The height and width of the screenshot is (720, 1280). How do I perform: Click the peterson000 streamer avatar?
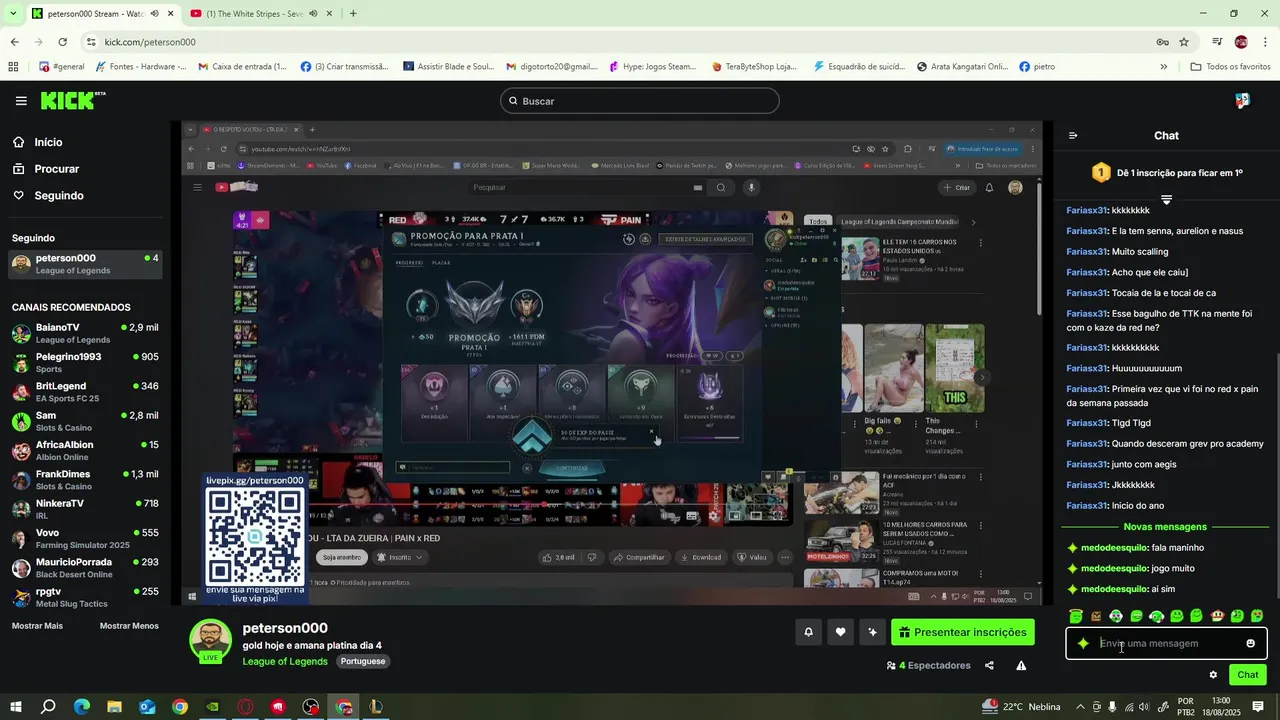click(x=210, y=641)
